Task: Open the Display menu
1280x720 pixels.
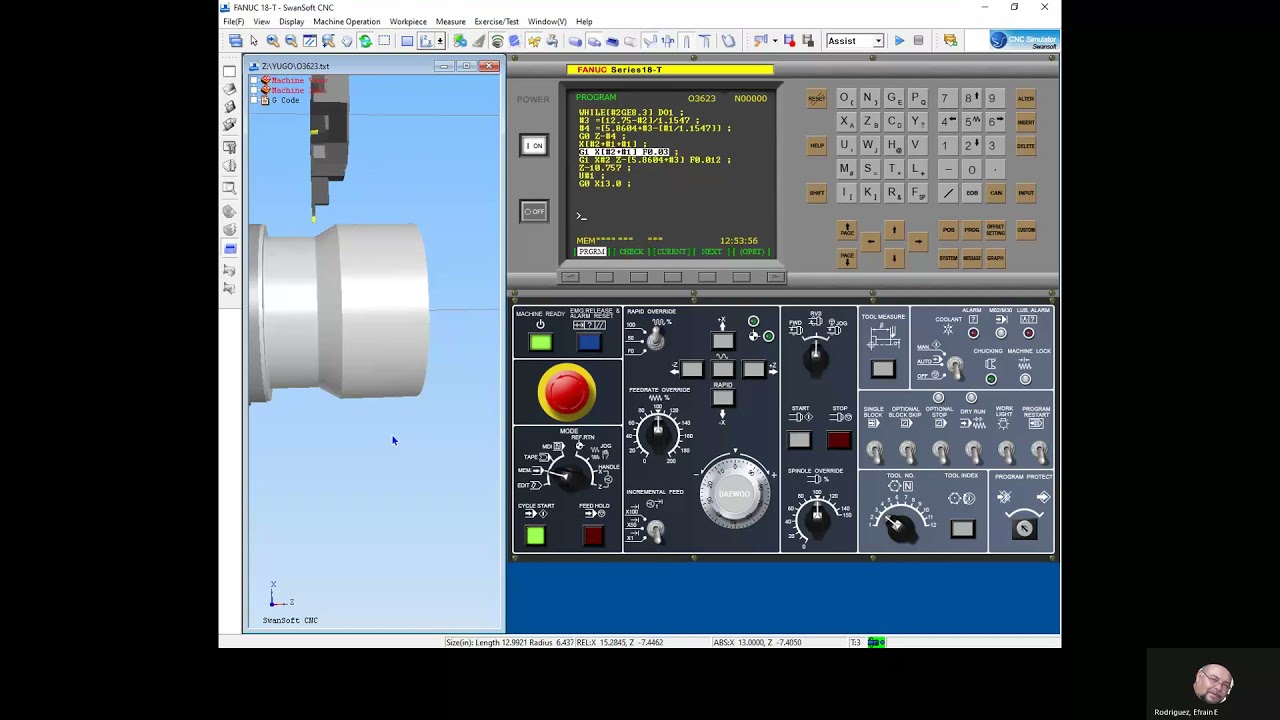Action: click(x=292, y=21)
